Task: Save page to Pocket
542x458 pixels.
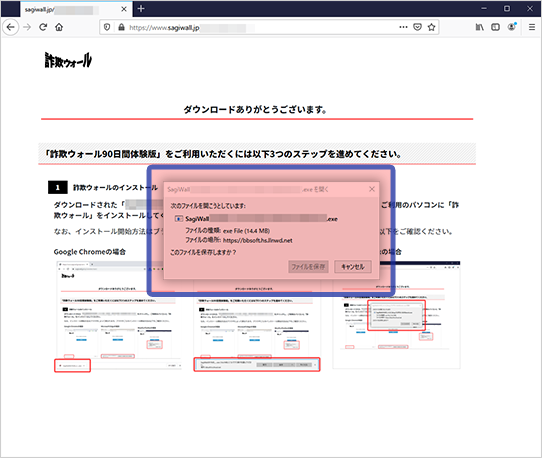Action: click(x=418, y=27)
